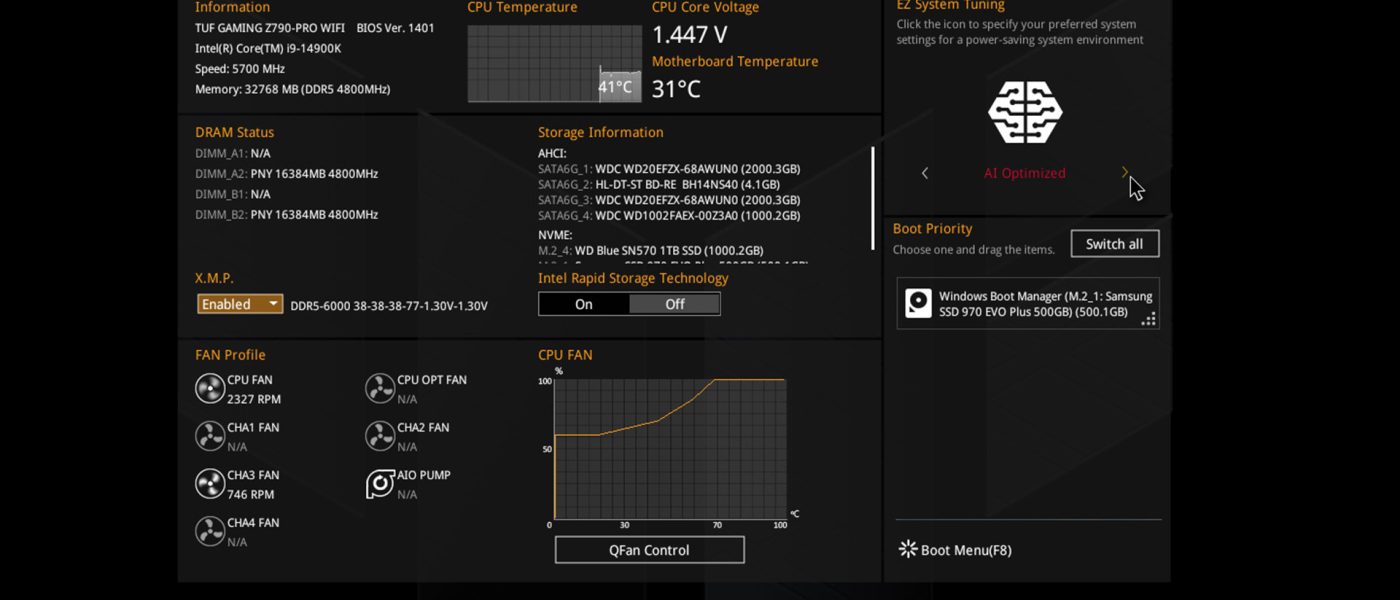Click the M.2_4 WD Blue SN570 entry
The width and height of the screenshot is (1400, 600).
point(651,250)
